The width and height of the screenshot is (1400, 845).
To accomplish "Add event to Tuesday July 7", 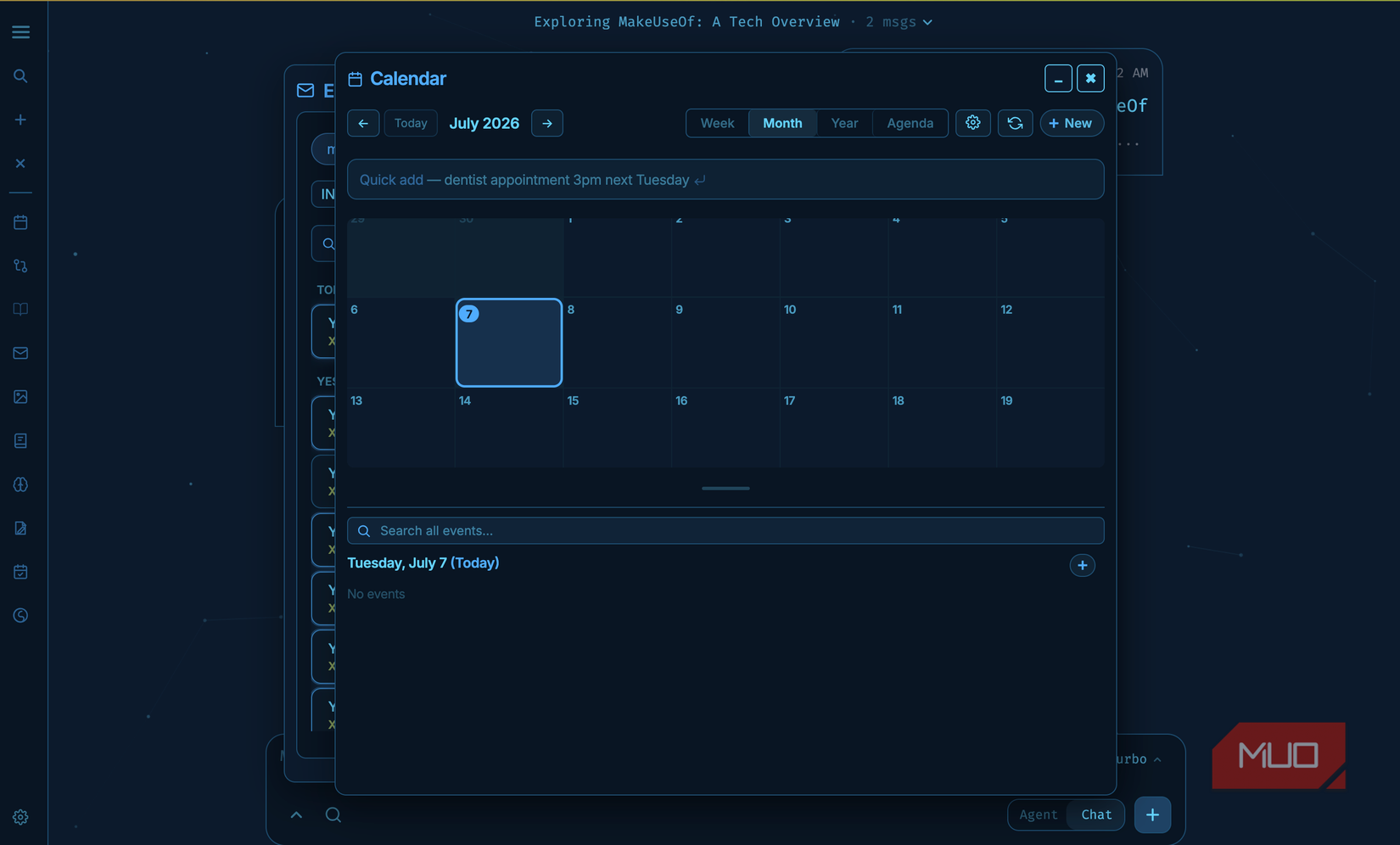I will pos(1082,565).
